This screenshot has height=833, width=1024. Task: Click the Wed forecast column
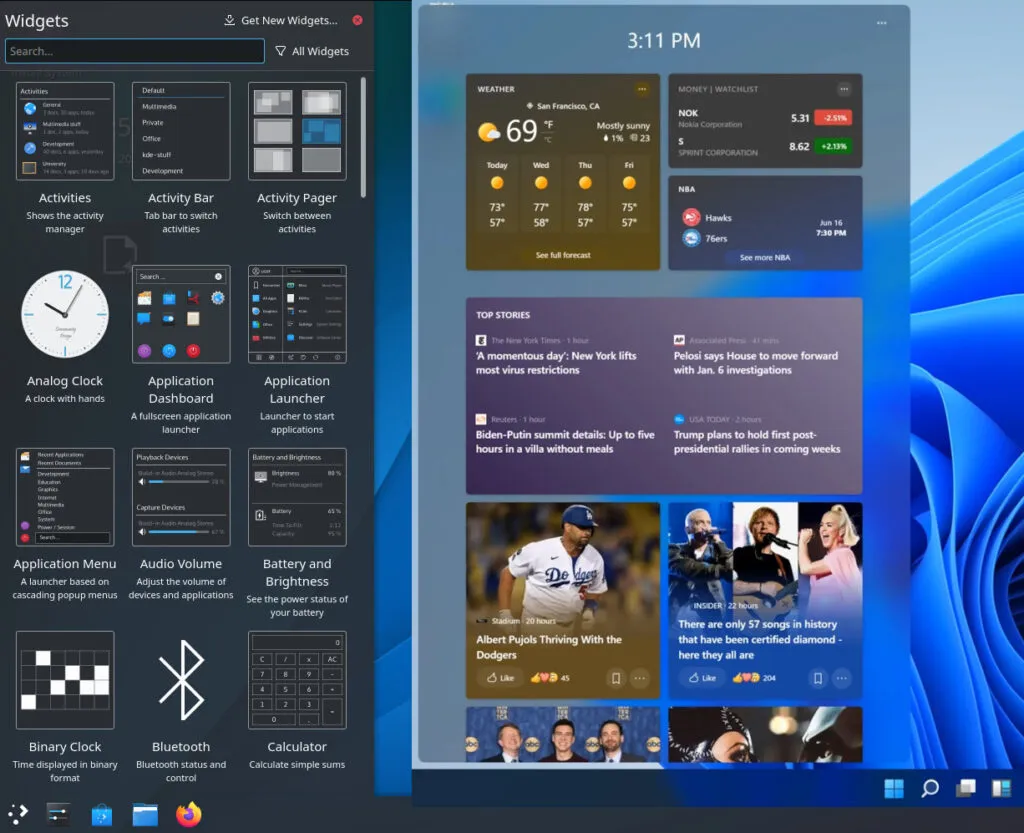coord(541,194)
